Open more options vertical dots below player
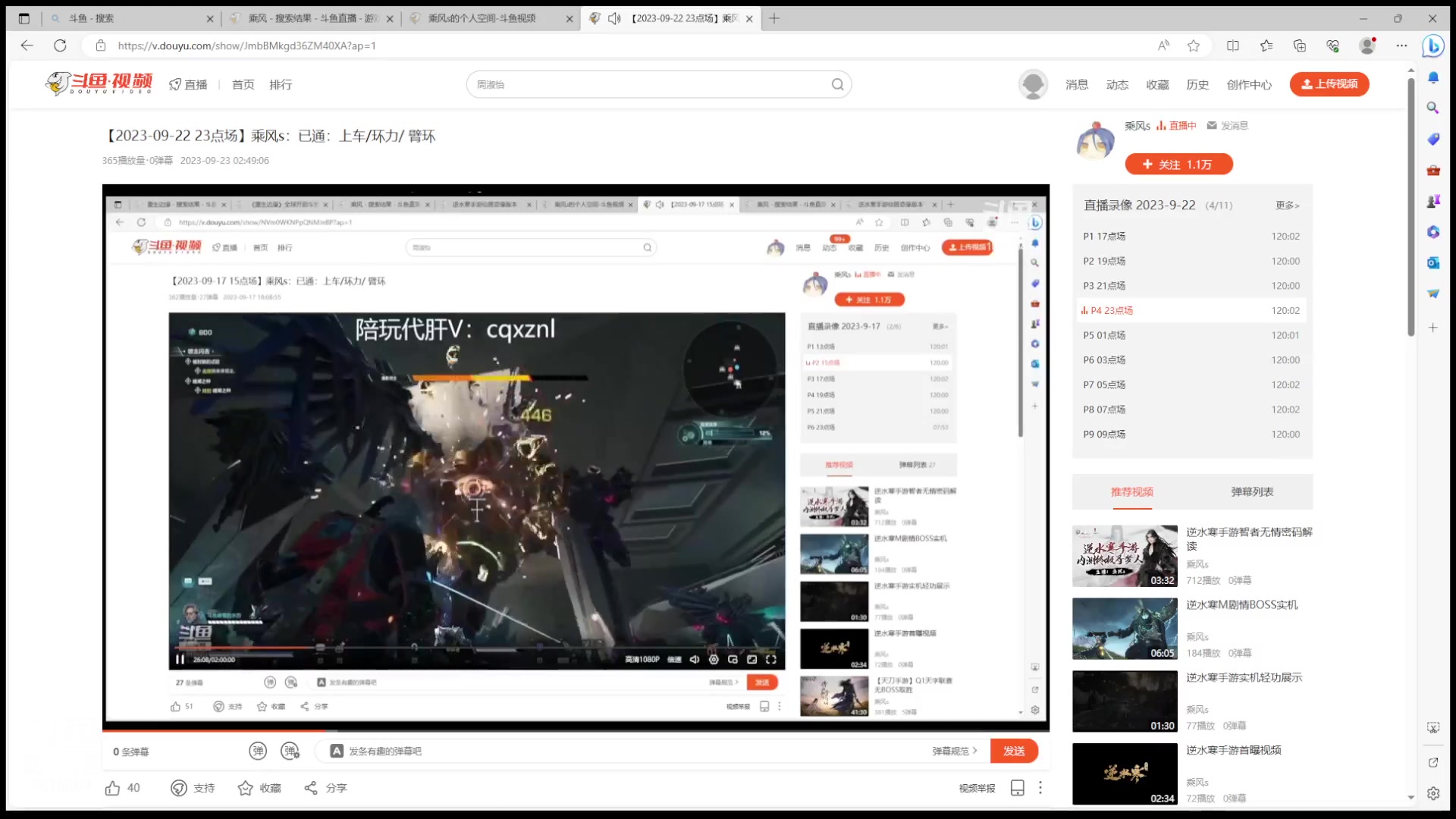1456x819 pixels. 1040,788
